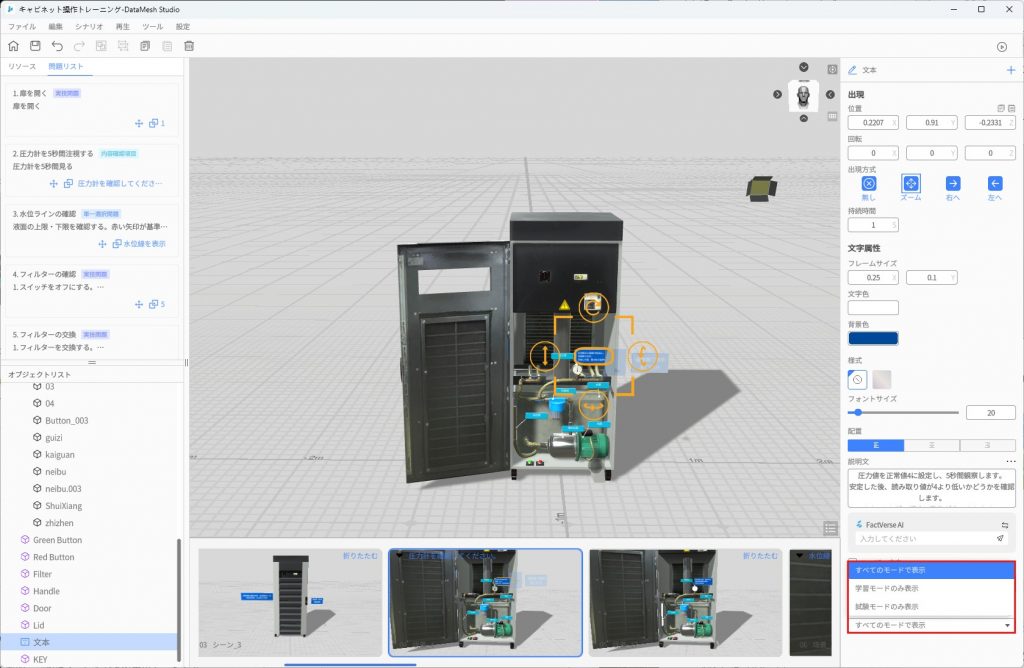Image resolution: width=1024 pixels, height=668 pixels.
Task: Choose 学習モードのみ表示 from the dropdown list
Action: (887, 588)
